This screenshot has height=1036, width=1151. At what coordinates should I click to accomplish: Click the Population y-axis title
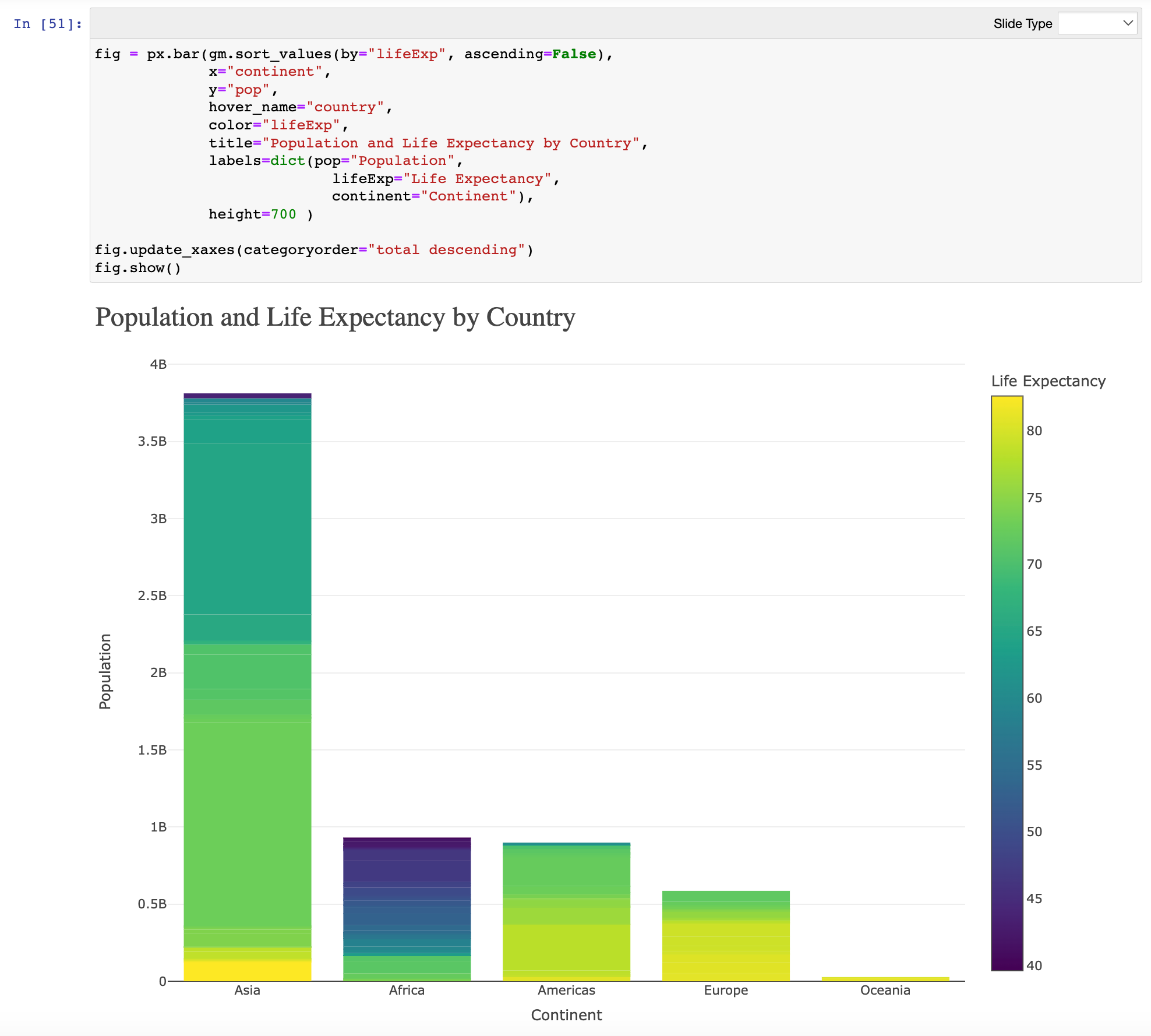click(x=105, y=671)
